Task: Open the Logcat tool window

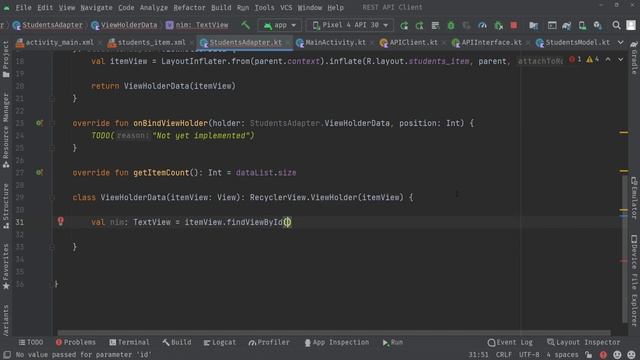Action: pos(220,342)
